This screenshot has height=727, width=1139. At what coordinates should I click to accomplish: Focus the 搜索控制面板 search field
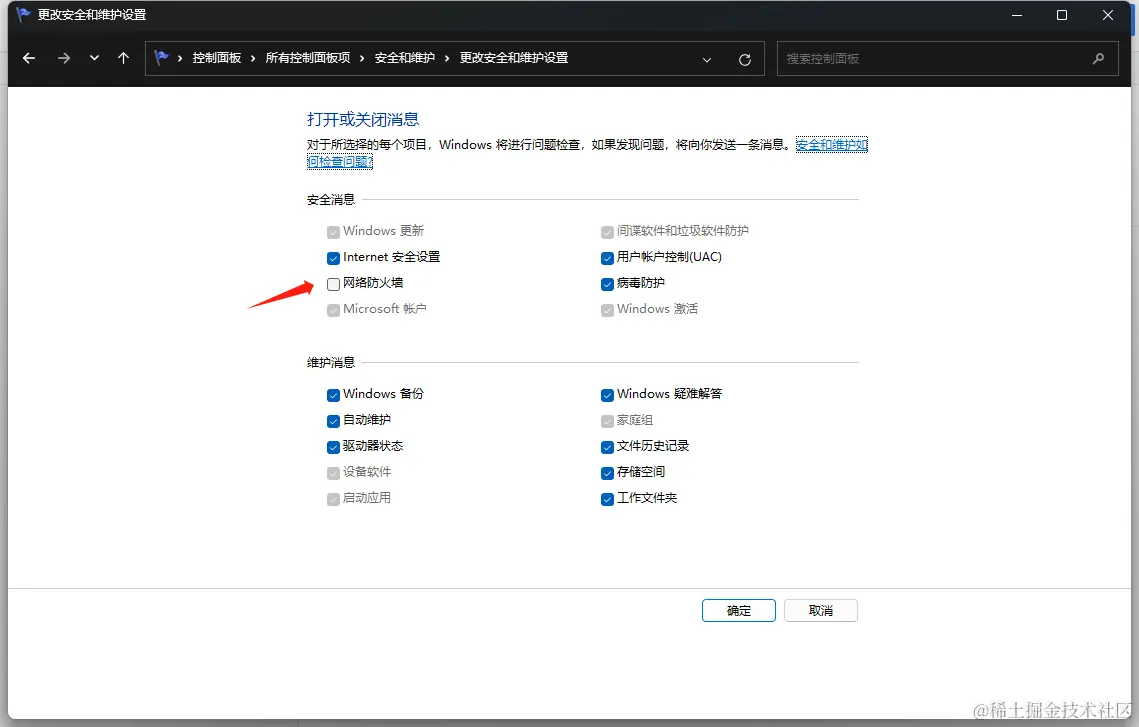click(947, 58)
